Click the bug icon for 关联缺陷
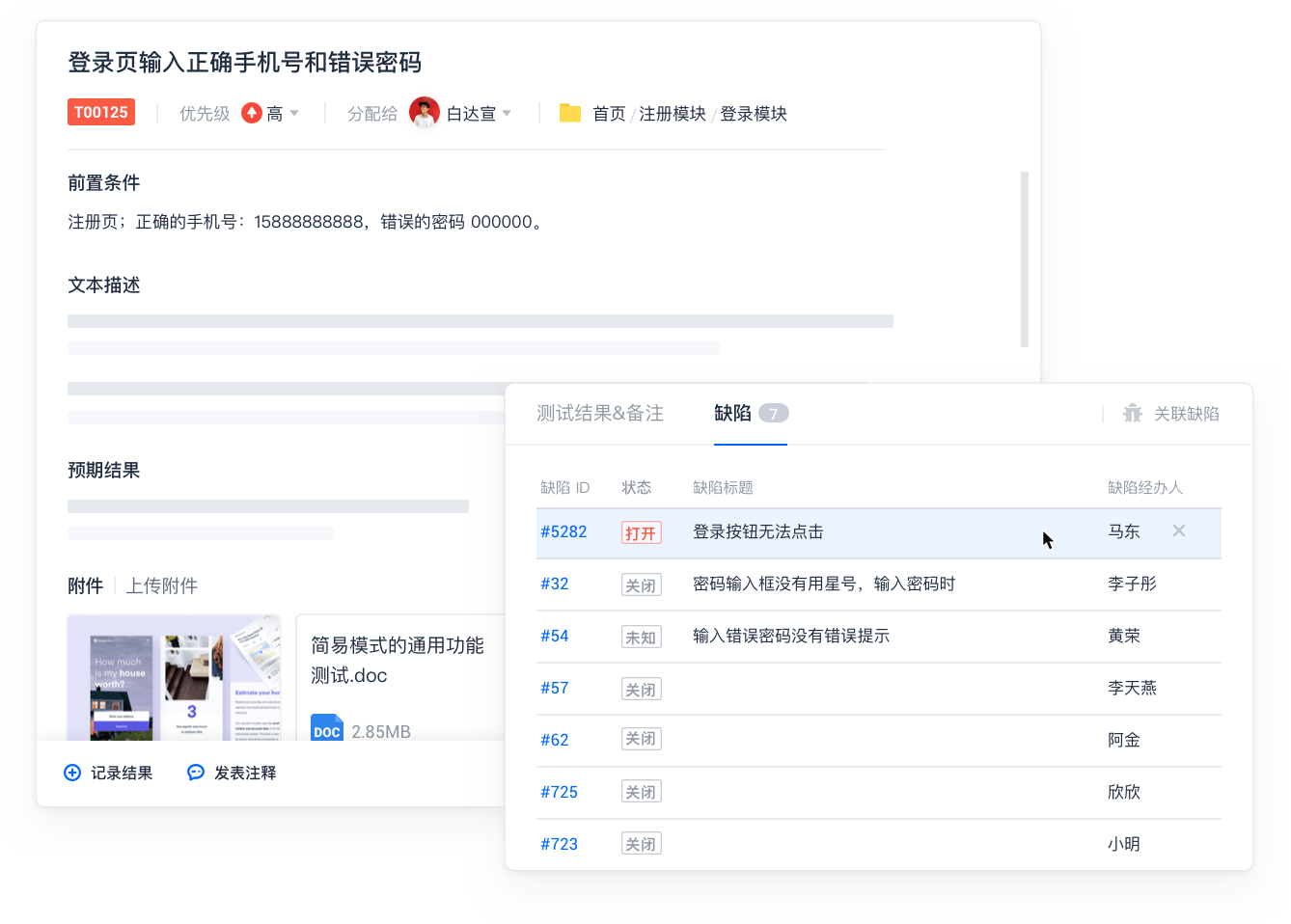 [x=1133, y=414]
